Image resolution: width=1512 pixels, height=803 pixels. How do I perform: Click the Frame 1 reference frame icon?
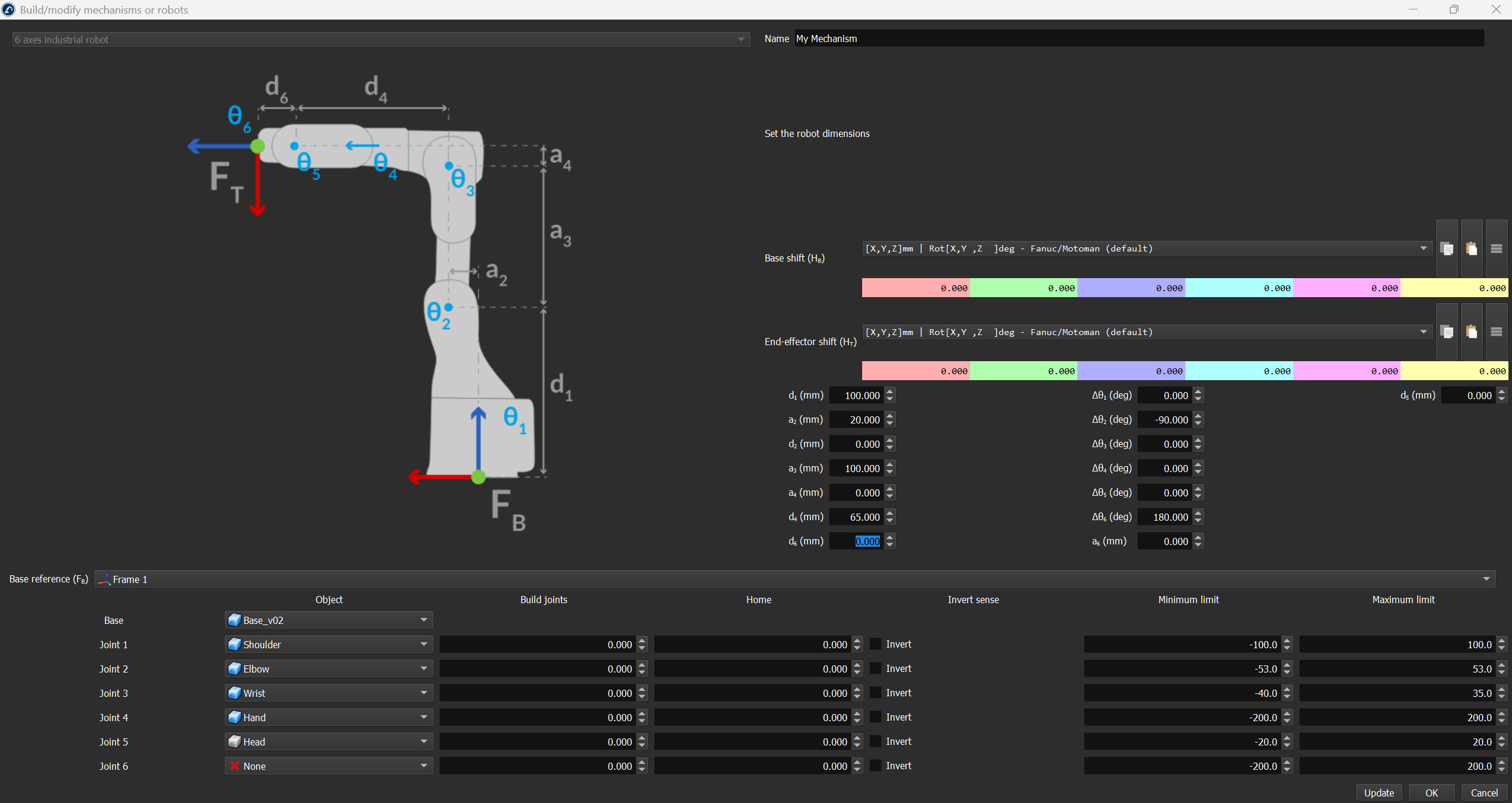[x=104, y=579]
